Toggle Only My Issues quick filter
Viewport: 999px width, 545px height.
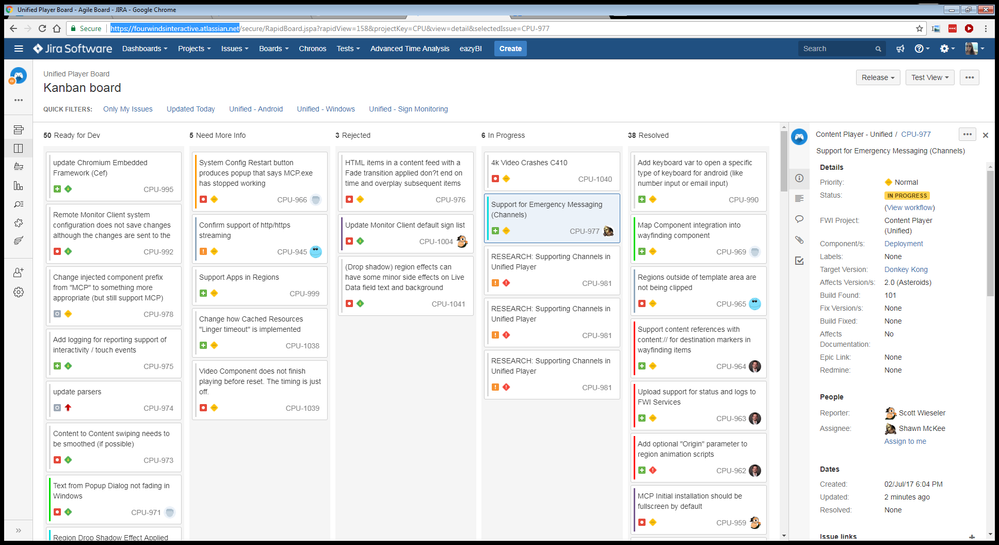127,109
